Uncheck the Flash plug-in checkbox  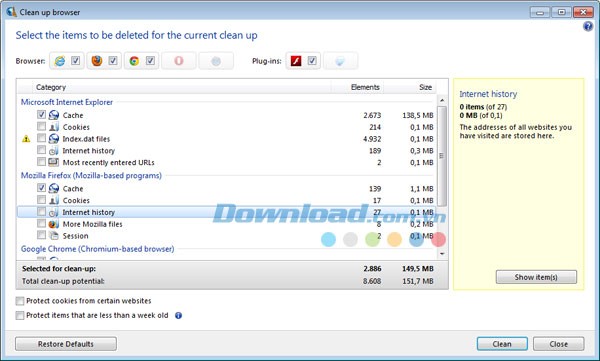[x=312, y=60]
